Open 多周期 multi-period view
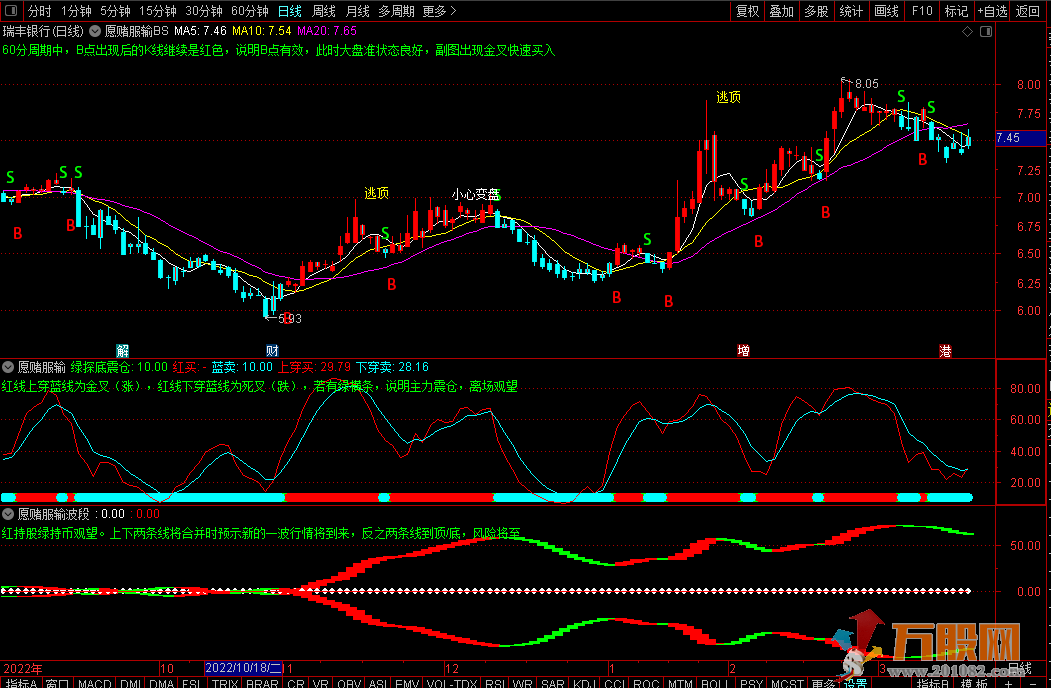This screenshot has width=1051, height=688. tap(396, 11)
